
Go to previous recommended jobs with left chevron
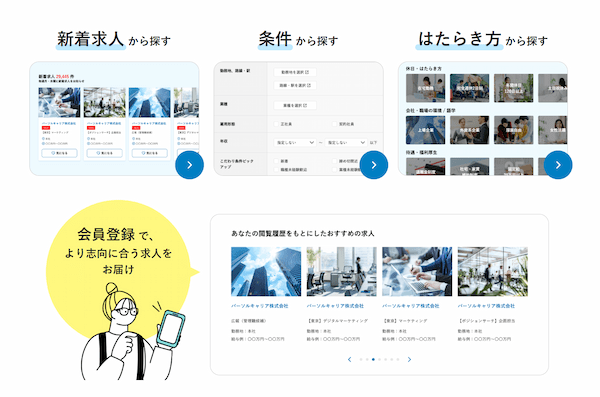349,359
